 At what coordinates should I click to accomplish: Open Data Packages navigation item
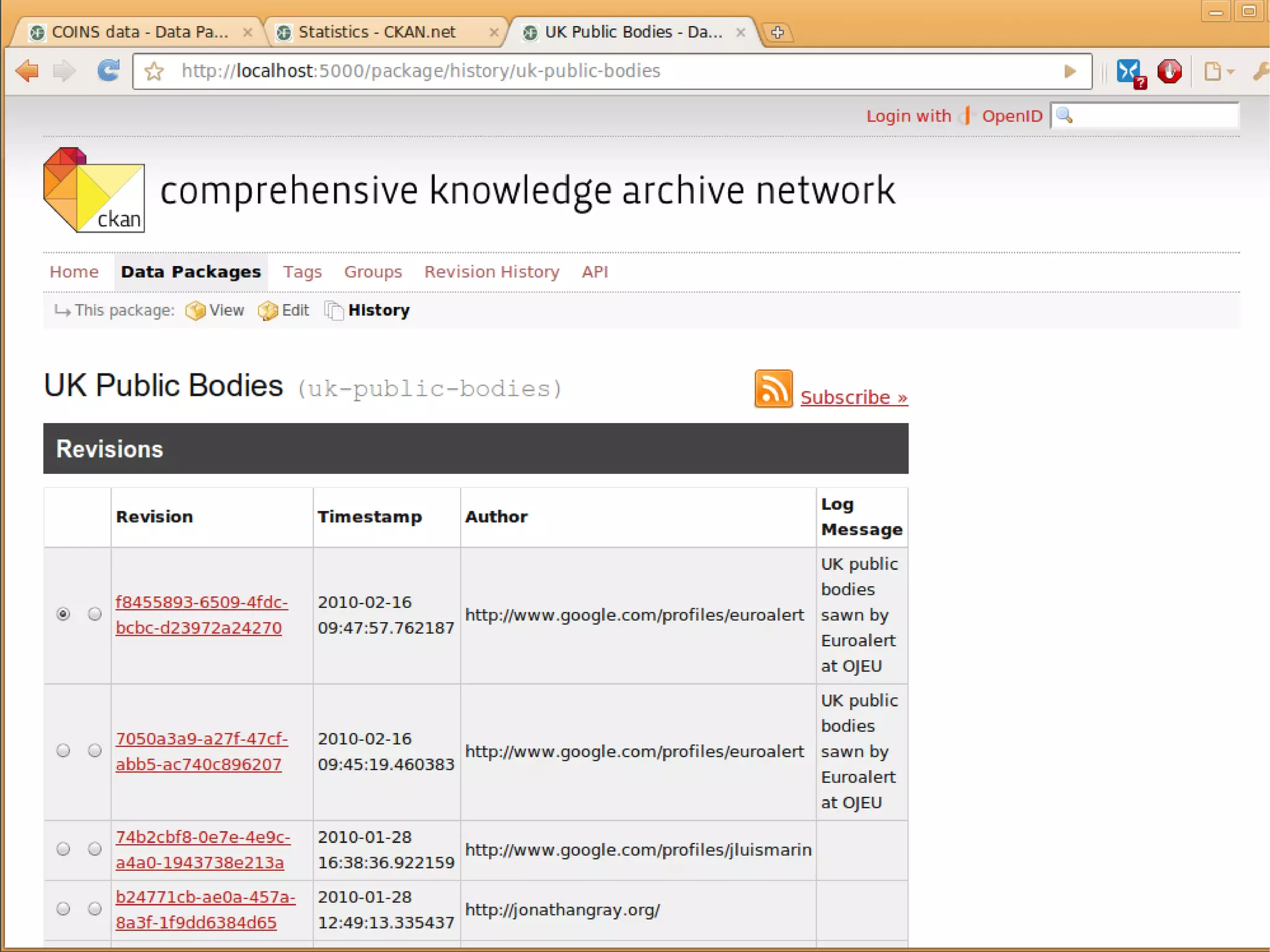point(191,272)
